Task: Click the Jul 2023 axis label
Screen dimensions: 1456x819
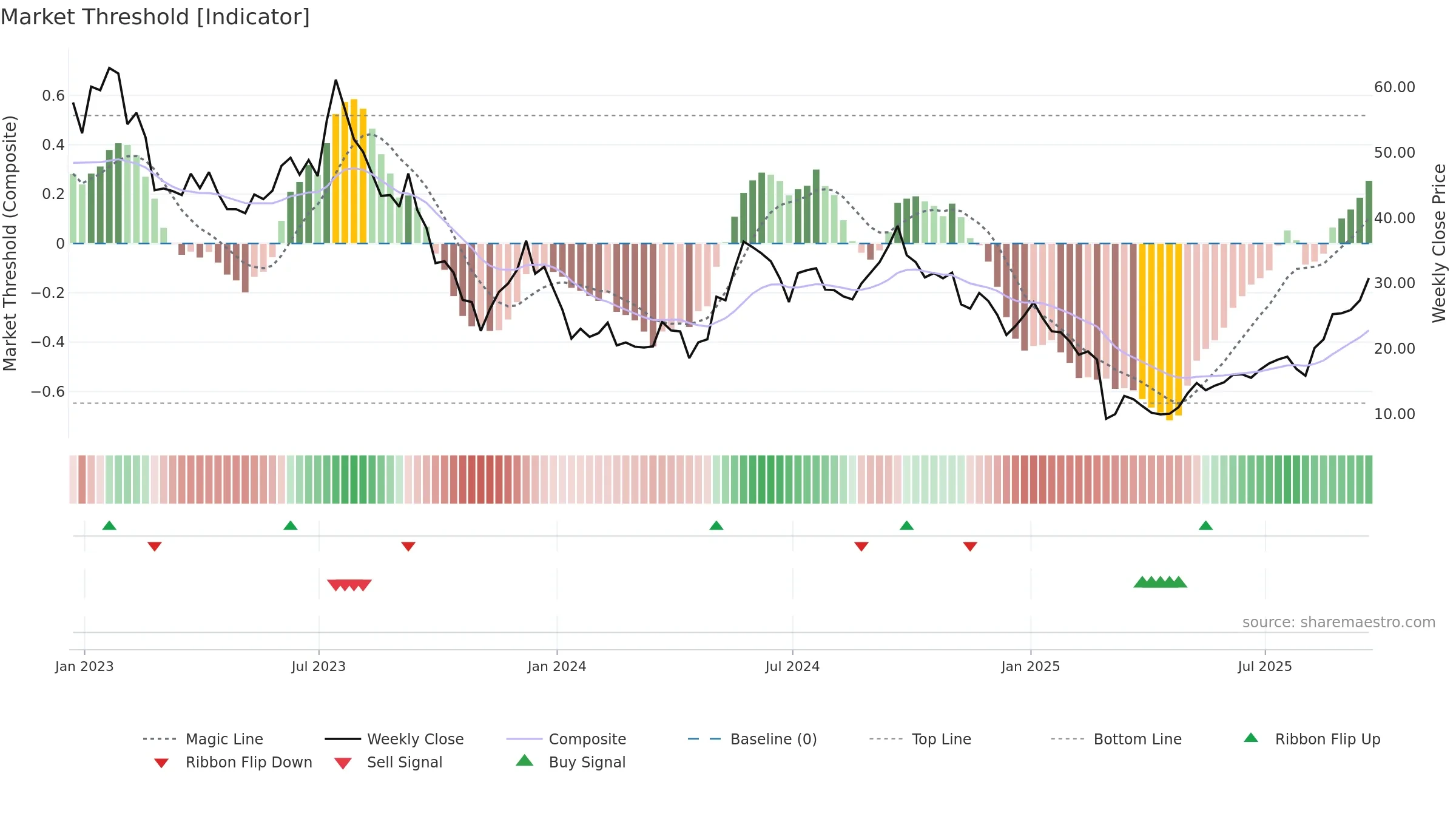Action: [x=318, y=666]
